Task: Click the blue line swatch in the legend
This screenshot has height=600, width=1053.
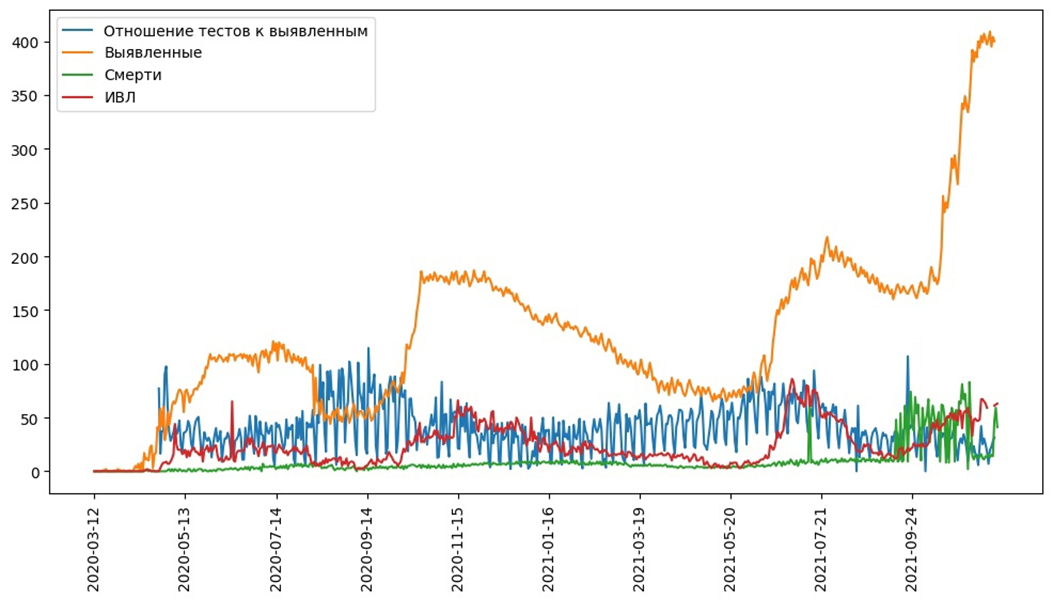Action: [x=79, y=31]
